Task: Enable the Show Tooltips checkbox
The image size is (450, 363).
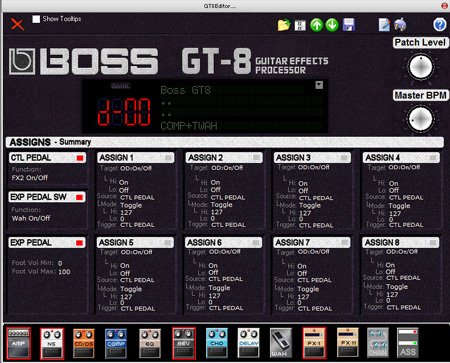Action: click(36, 19)
